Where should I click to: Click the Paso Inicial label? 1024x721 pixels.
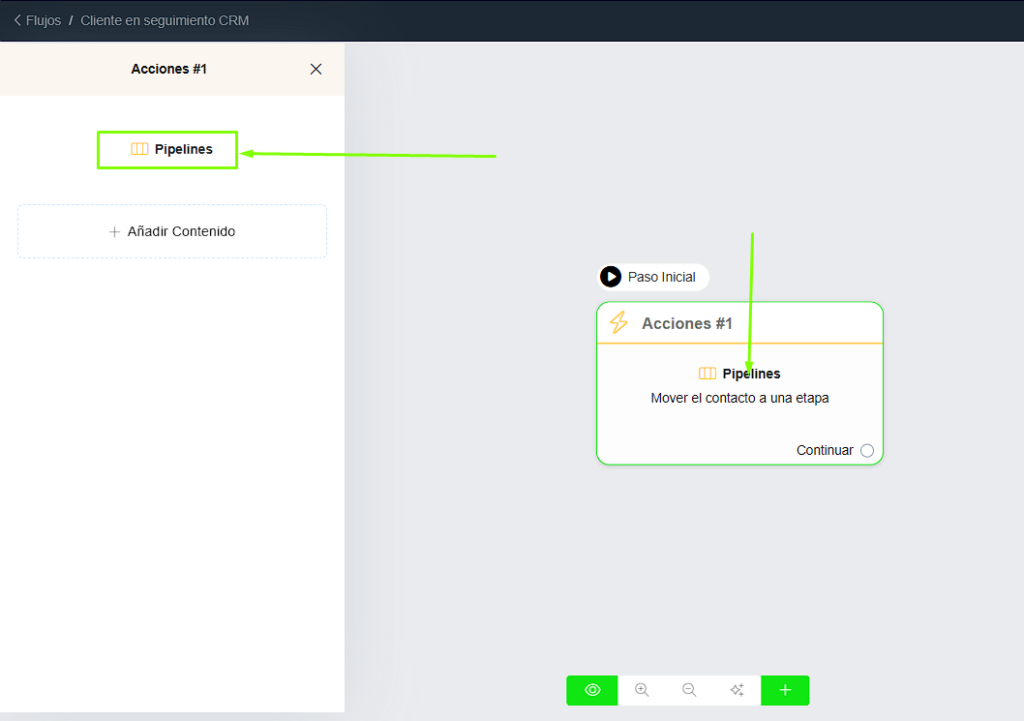[x=663, y=277]
